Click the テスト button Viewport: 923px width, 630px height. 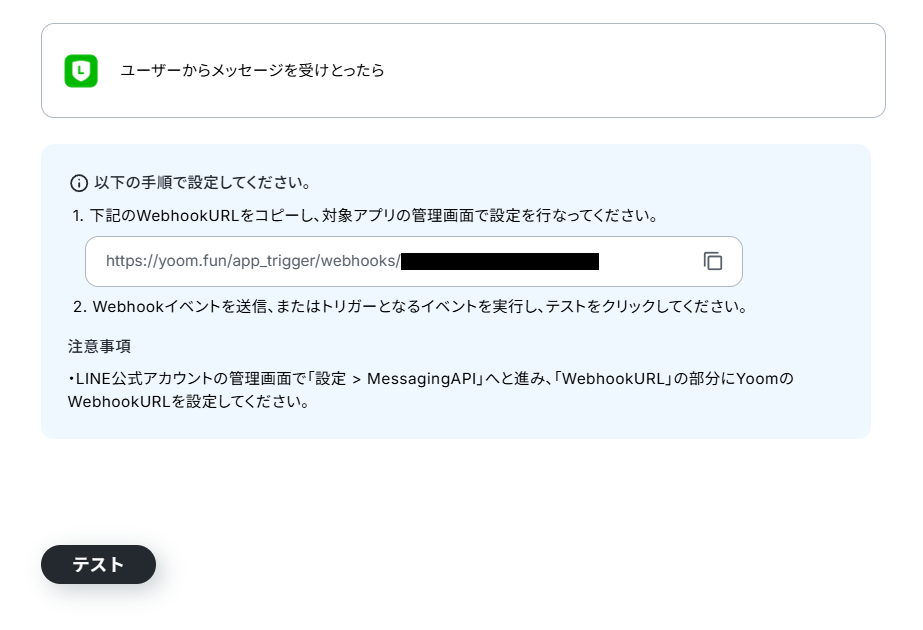coord(98,564)
